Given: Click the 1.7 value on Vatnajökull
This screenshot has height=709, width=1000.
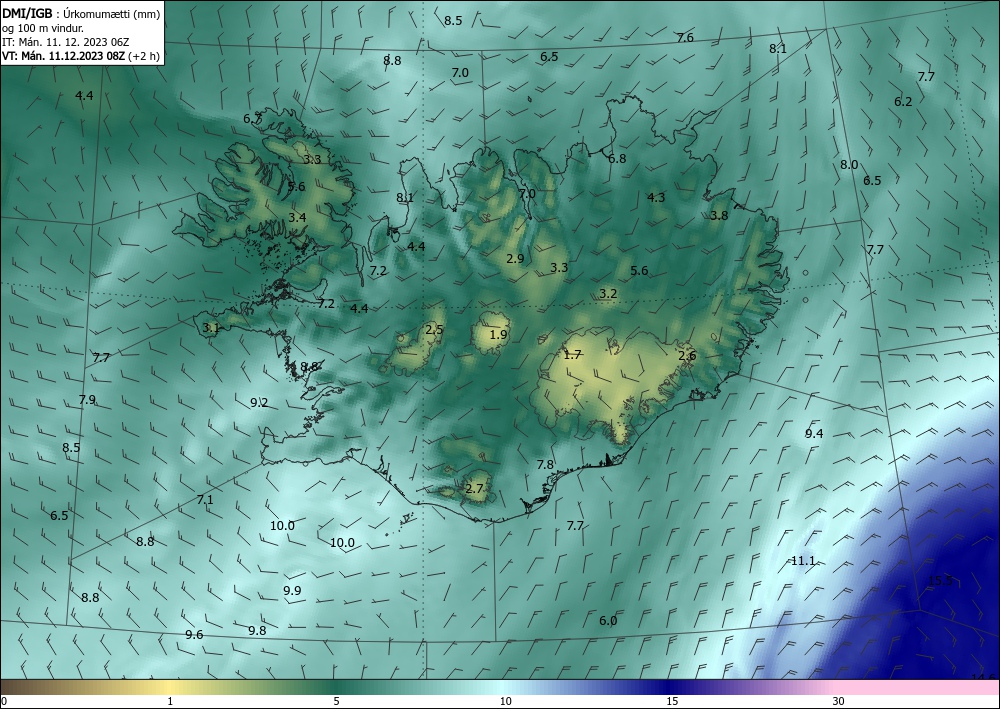Looking at the screenshot, I should [573, 354].
